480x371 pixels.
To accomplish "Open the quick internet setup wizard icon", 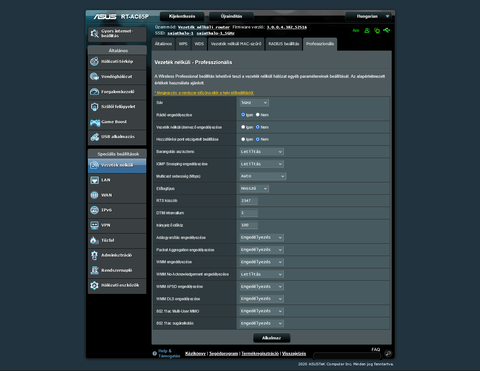I will 95,33.
